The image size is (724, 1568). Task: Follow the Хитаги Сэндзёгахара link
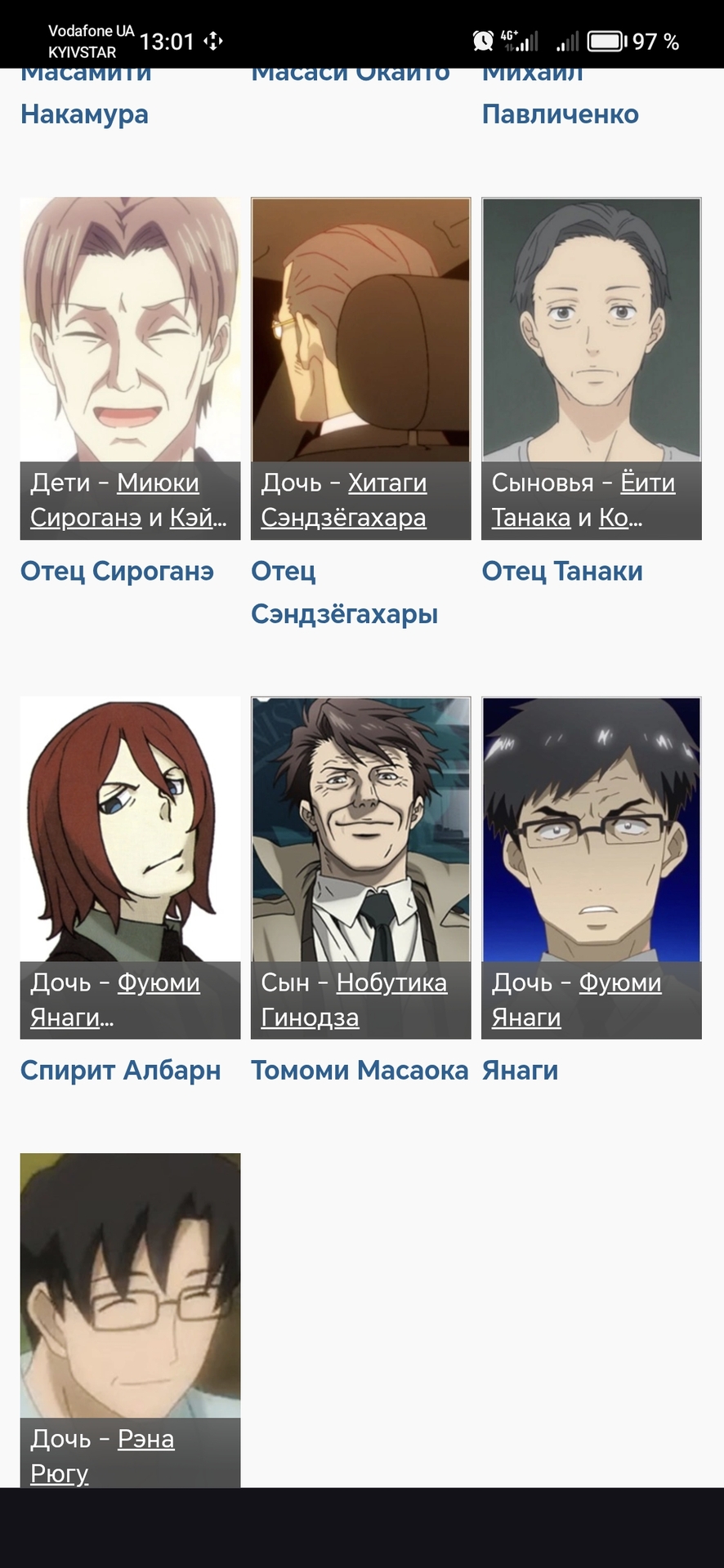point(344,500)
